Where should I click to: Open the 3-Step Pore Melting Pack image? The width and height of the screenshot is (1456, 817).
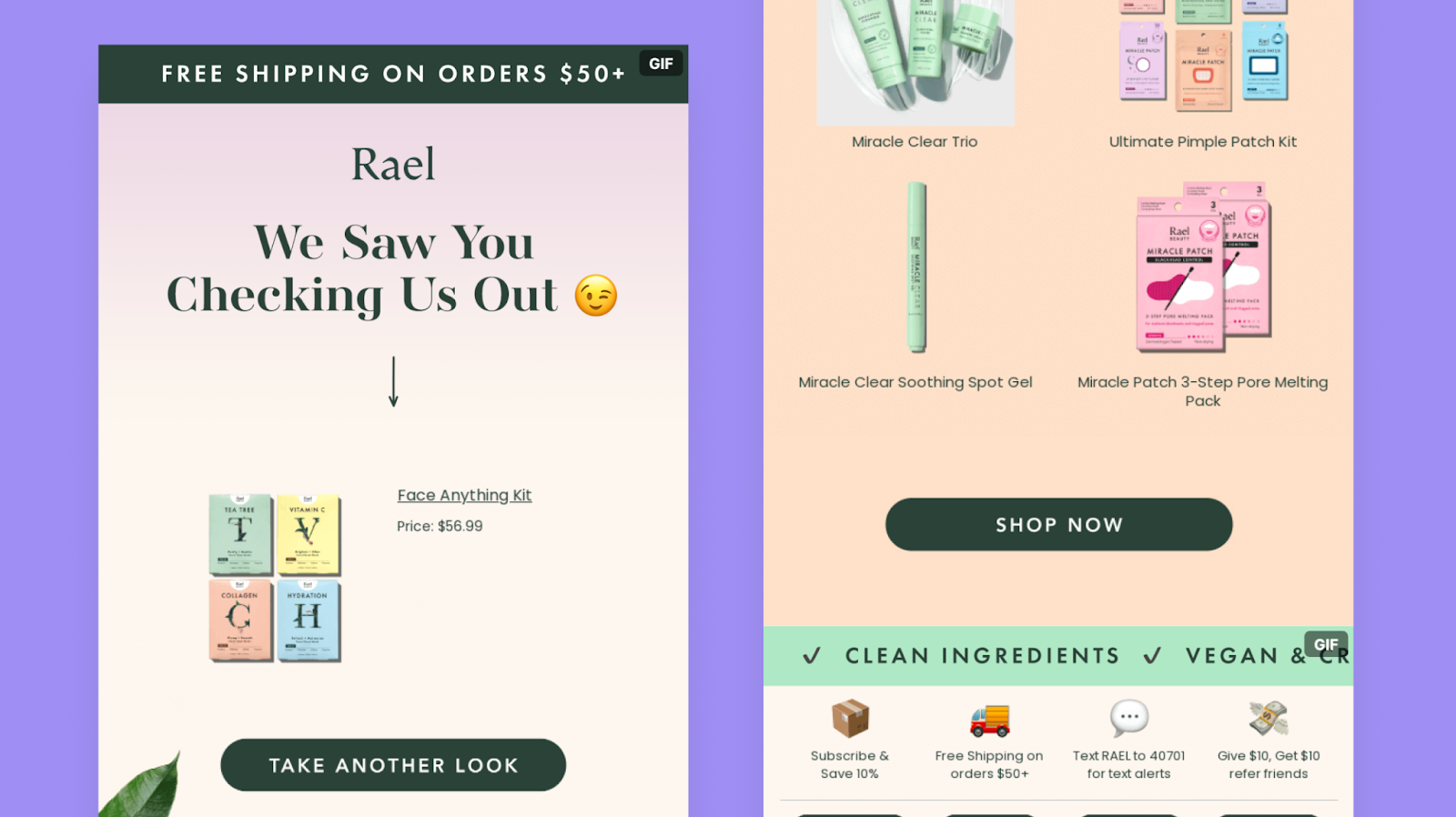coord(1203,267)
